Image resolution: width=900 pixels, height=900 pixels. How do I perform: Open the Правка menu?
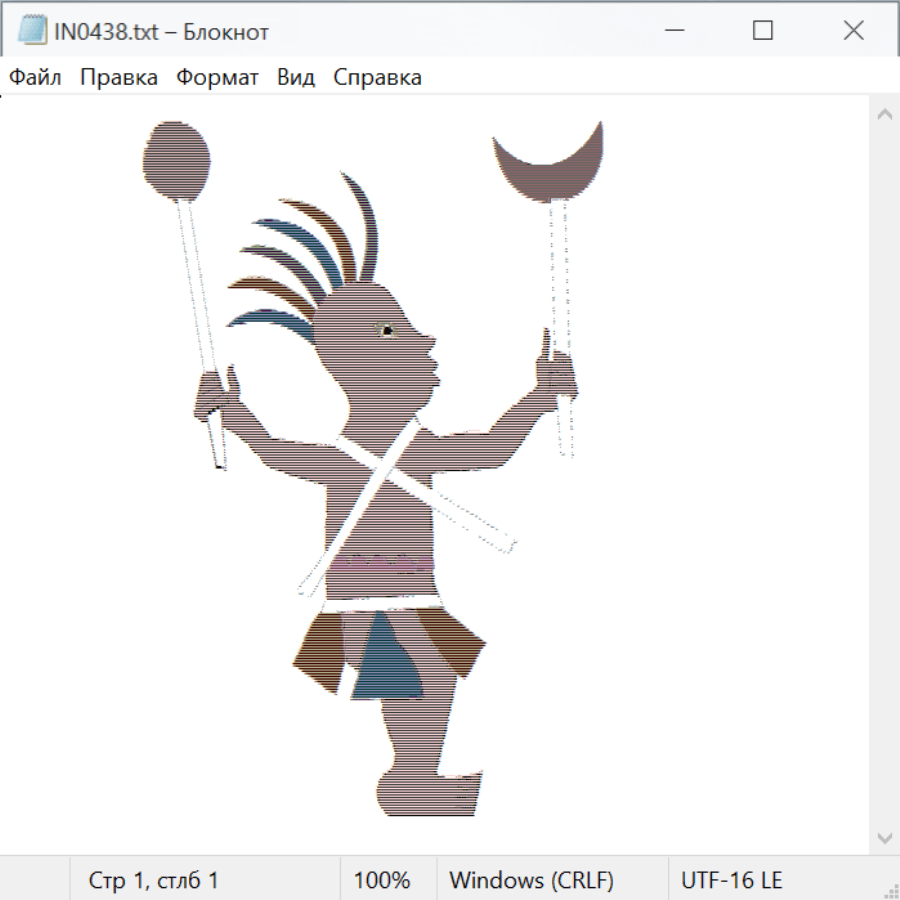[x=119, y=78]
